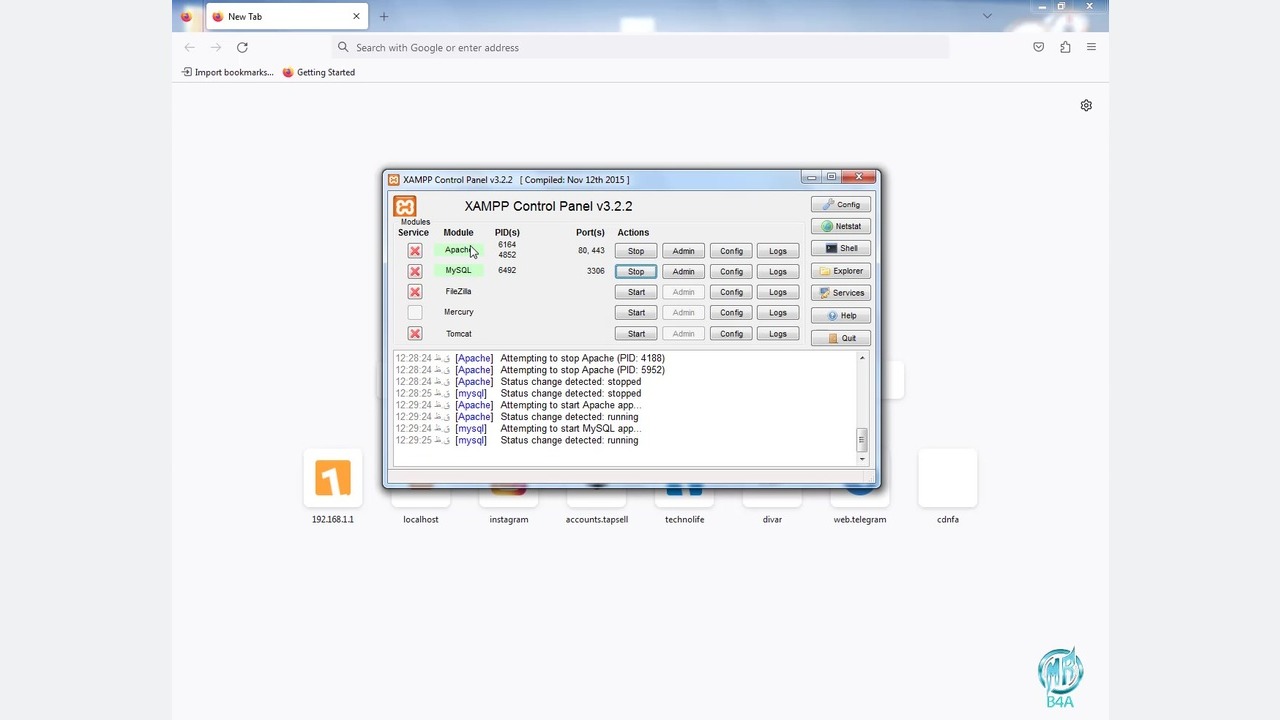The width and height of the screenshot is (1280, 720).
Task: Start the FileZilla module
Action: point(636,292)
